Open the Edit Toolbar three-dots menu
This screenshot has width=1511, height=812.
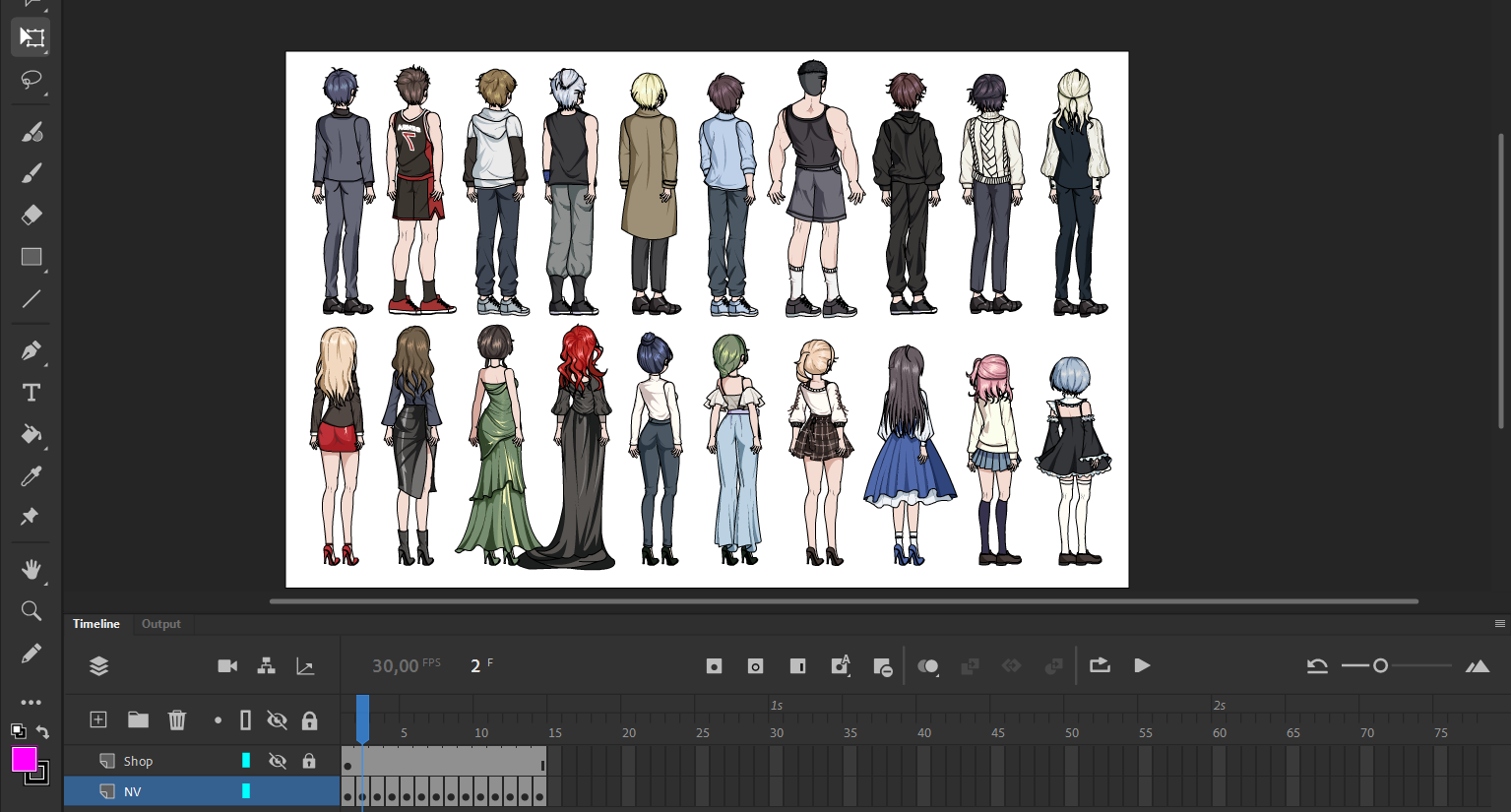(31, 702)
